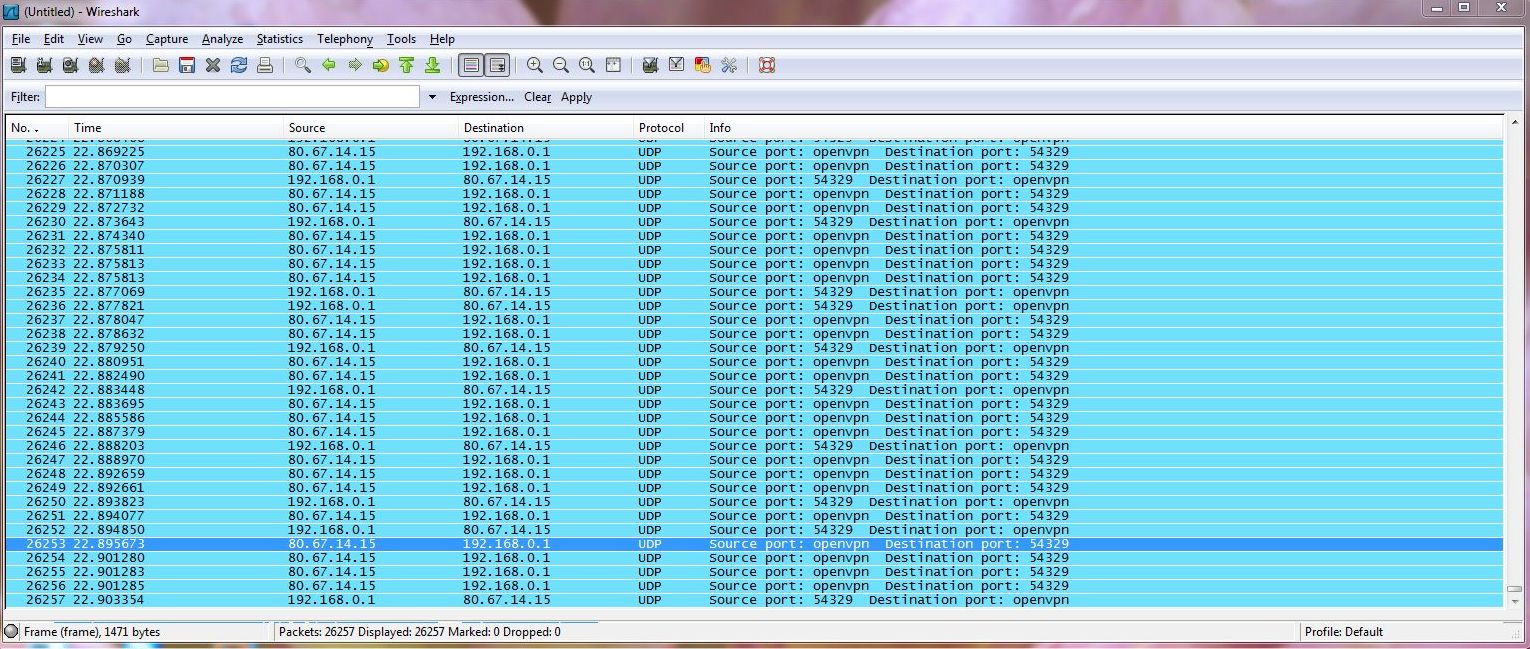Sort packets by Time column header
1530x649 pixels.
pyautogui.click(x=176, y=127)
